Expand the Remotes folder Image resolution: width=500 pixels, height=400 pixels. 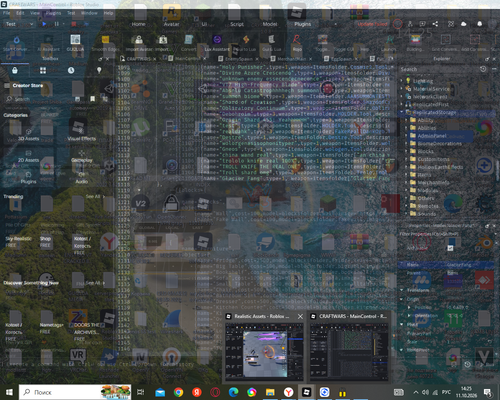pos(406,206)
